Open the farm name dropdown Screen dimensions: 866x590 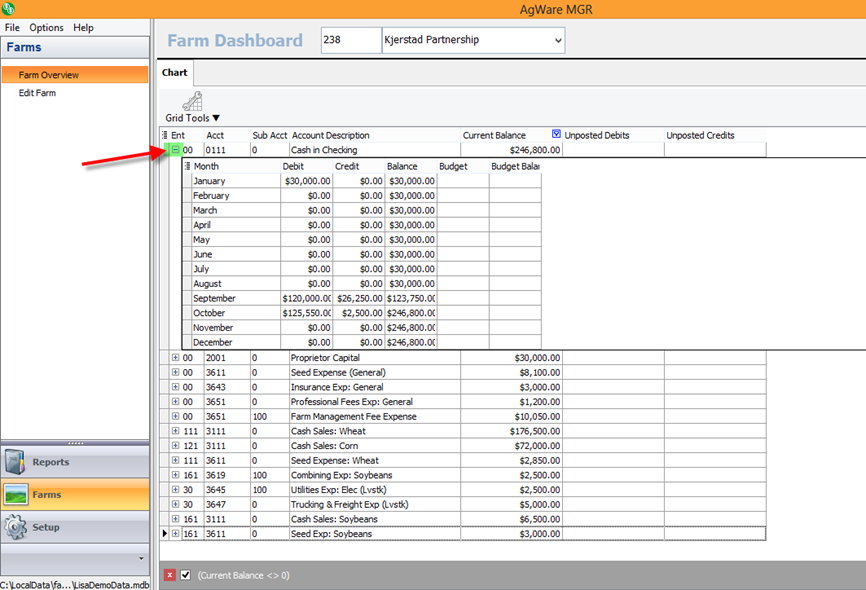click(557, 41)
